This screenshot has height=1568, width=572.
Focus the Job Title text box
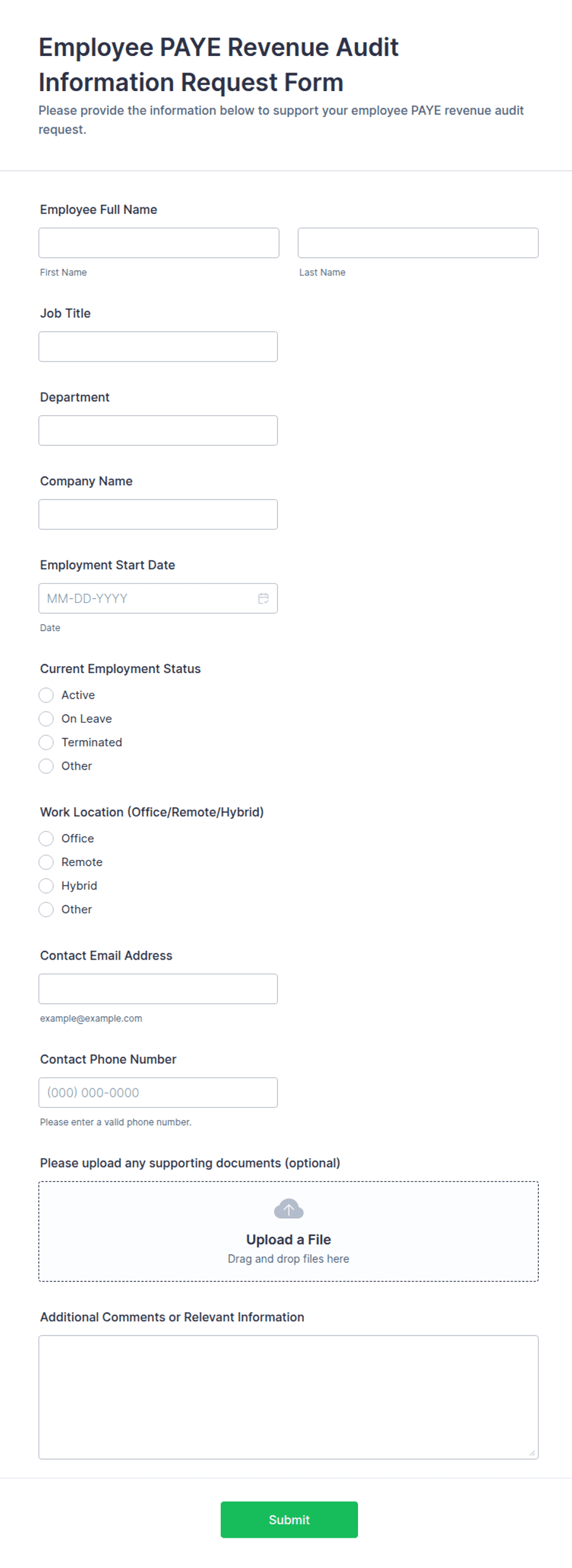click(158, 347)
